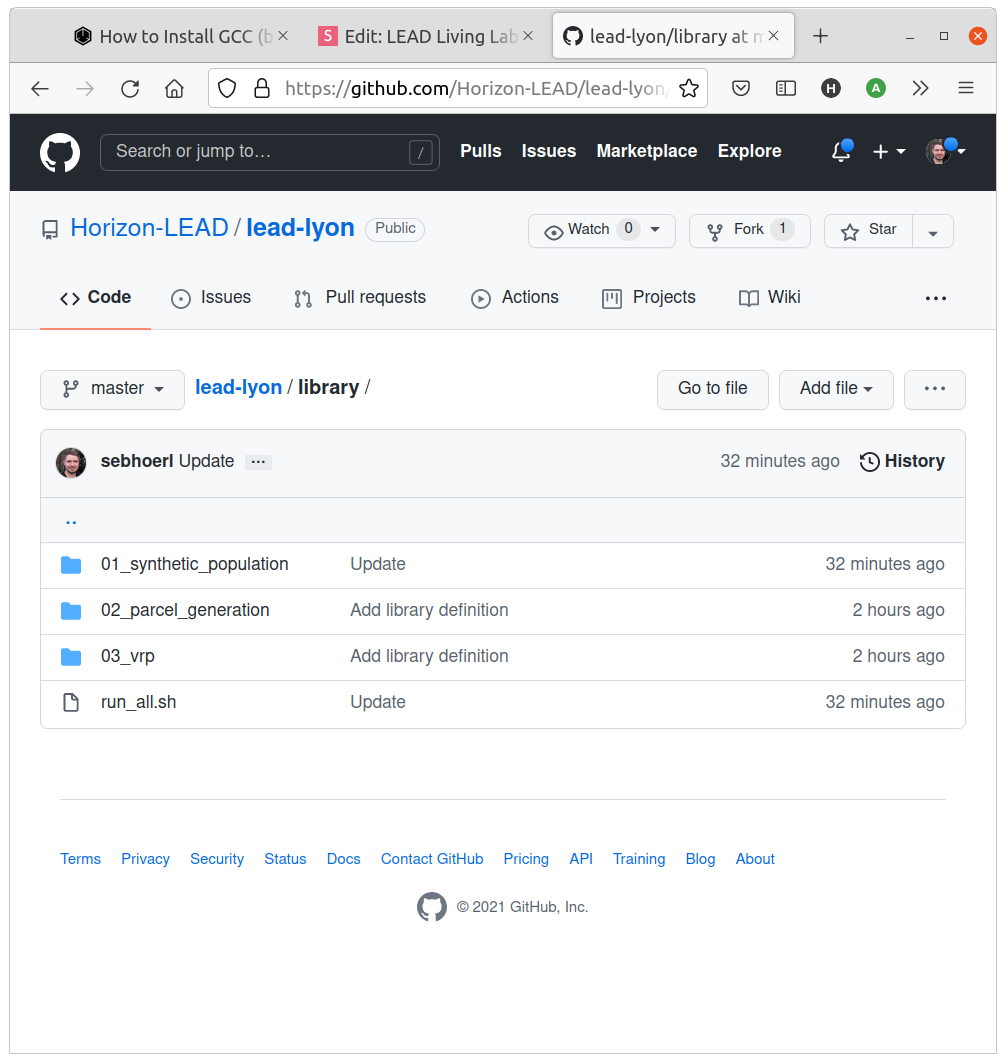Click lead-lyon in the breadcrumb path

point(239,387)
